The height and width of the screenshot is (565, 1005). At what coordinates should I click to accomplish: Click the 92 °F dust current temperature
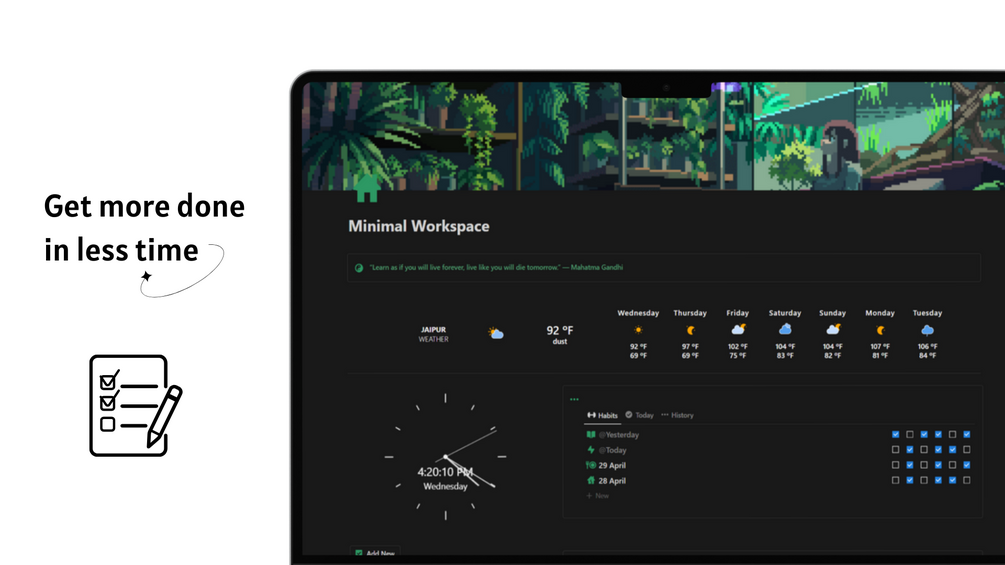[560, 334]
